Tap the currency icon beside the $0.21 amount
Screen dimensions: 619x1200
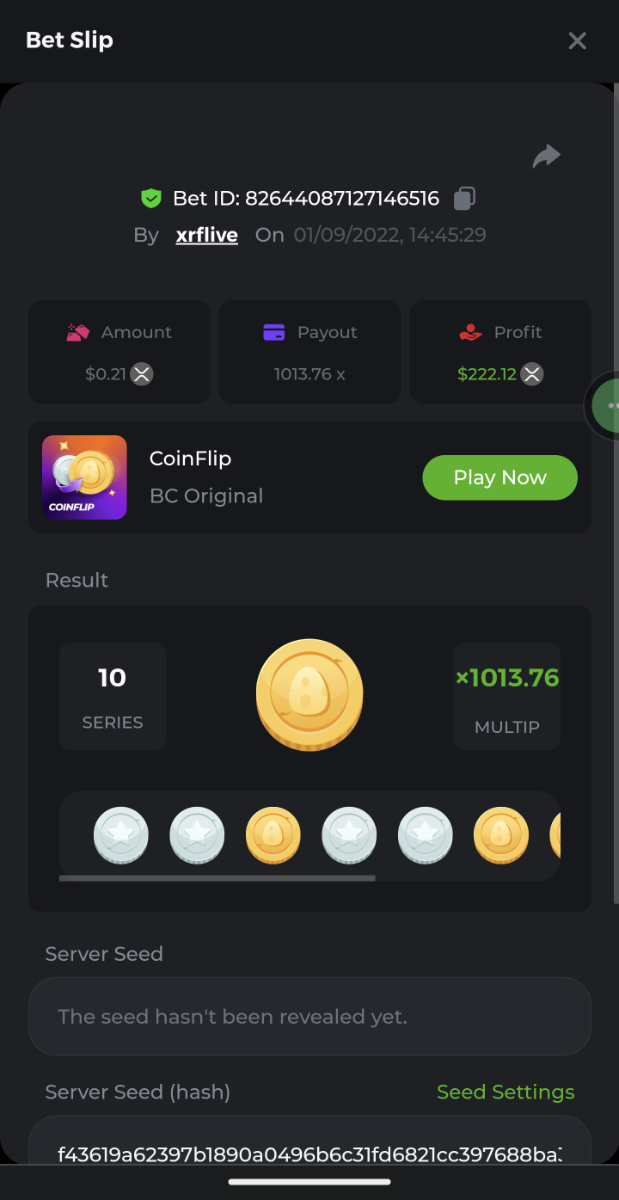click(142, 374)
